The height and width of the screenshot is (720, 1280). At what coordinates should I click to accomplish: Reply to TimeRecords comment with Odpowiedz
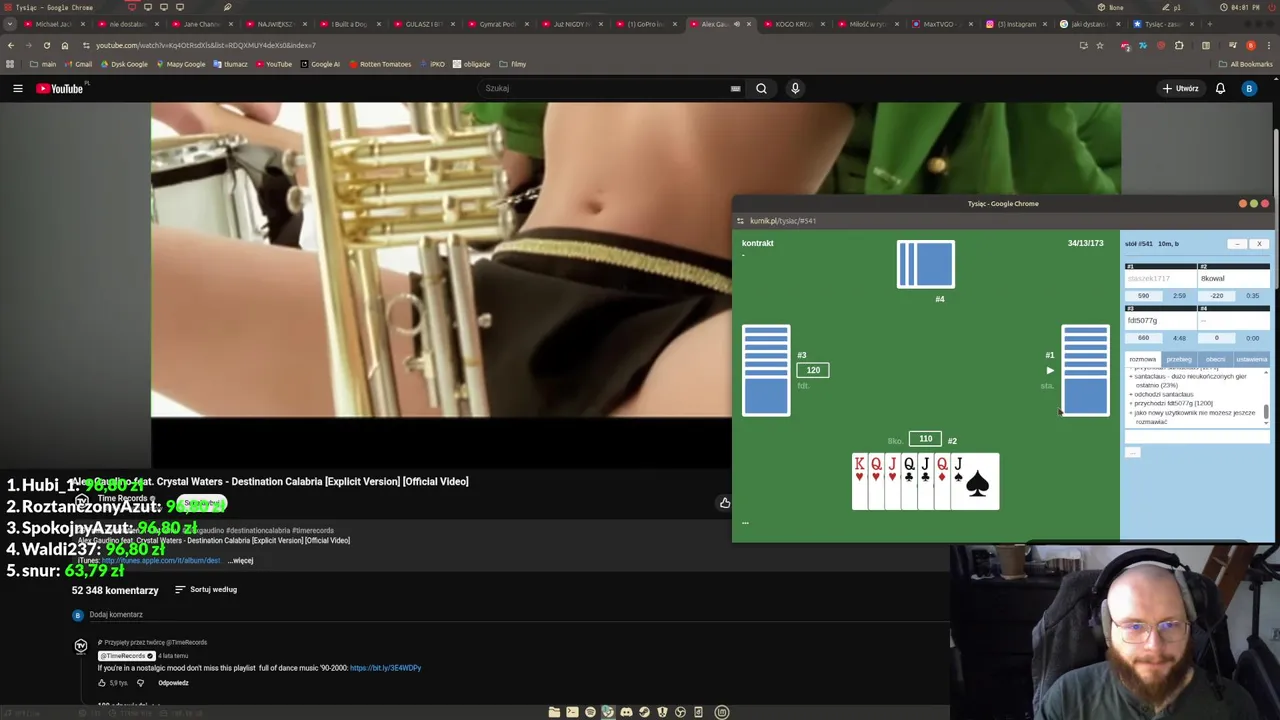tap(173, 683)
